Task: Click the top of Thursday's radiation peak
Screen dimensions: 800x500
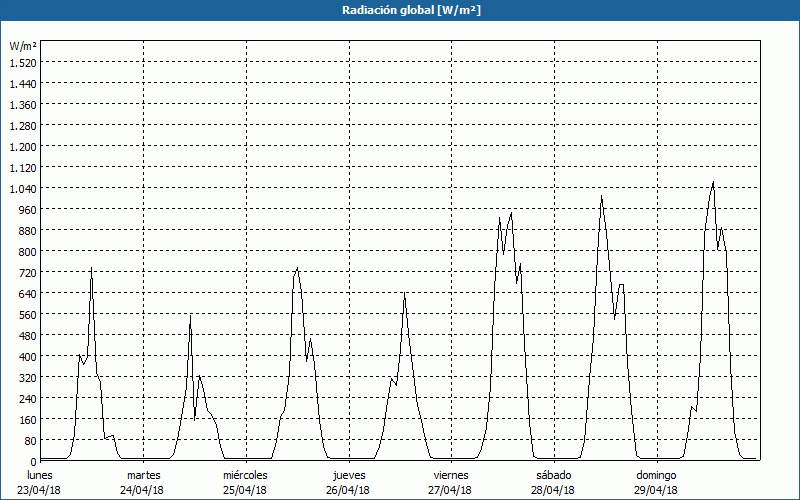Action: (x=404, y=293)
